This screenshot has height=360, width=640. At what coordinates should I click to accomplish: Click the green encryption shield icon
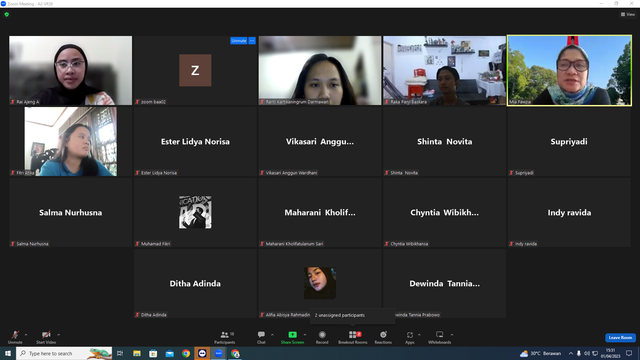tap(7, 15)
